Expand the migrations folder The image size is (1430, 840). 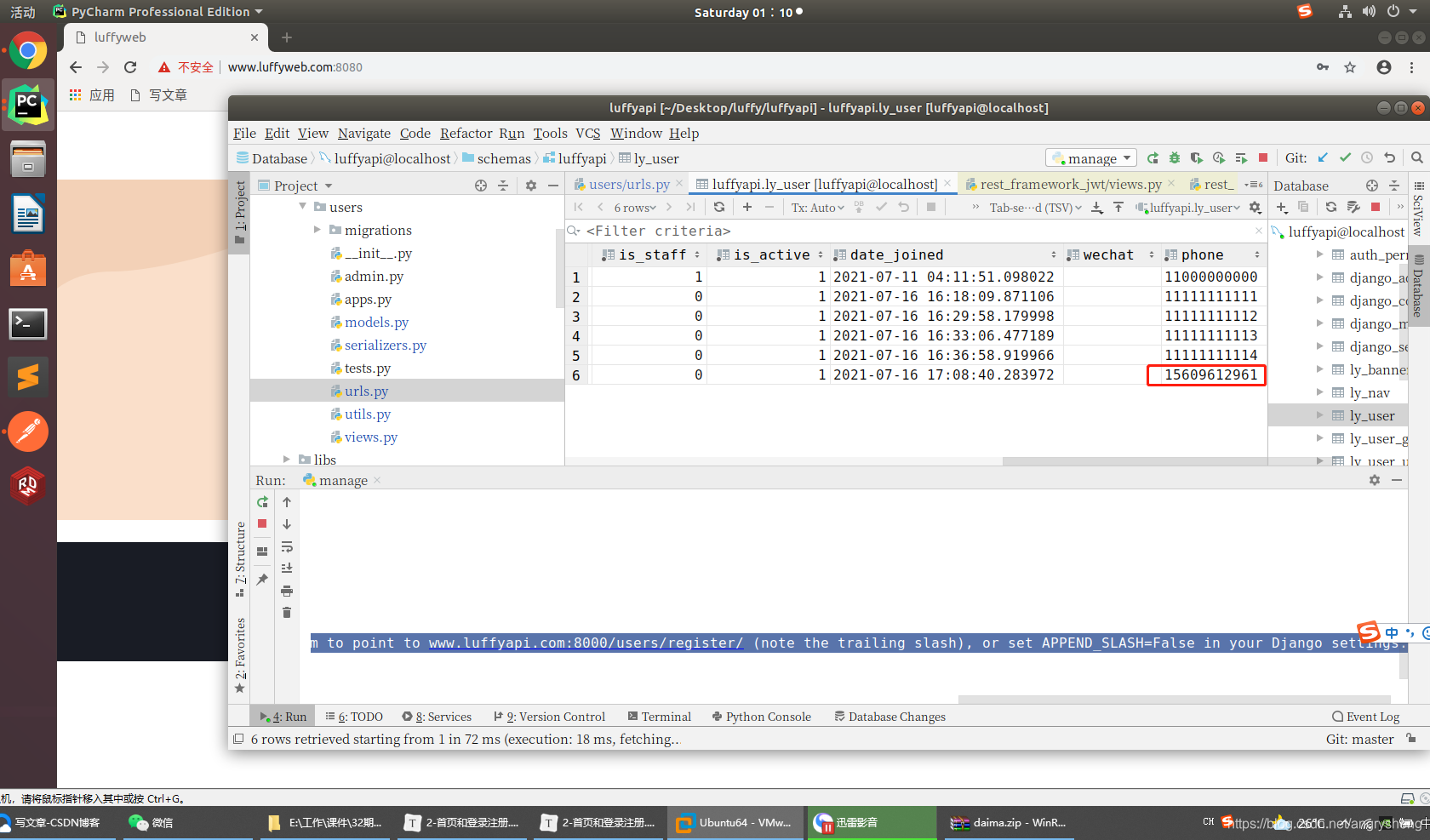pos(317,230)
